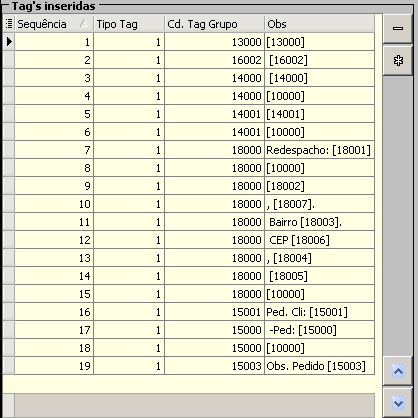Select the row selector of sequence 19

click(9, 366)
